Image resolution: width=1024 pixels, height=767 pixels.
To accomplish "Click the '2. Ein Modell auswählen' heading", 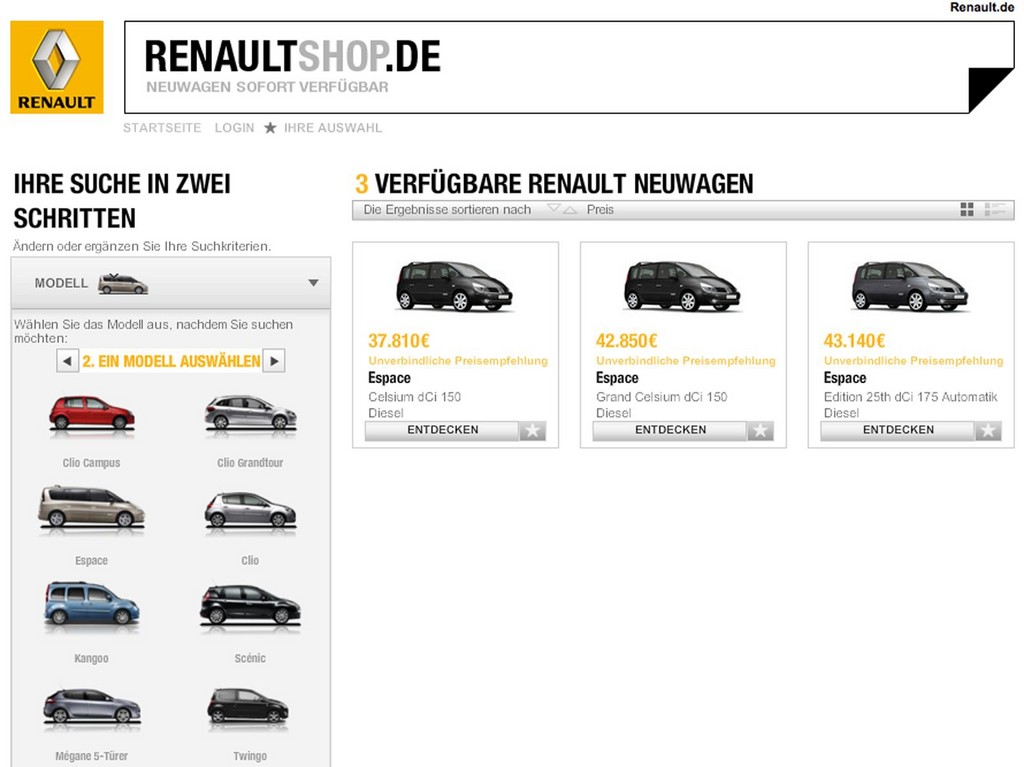I will point(171,361).
